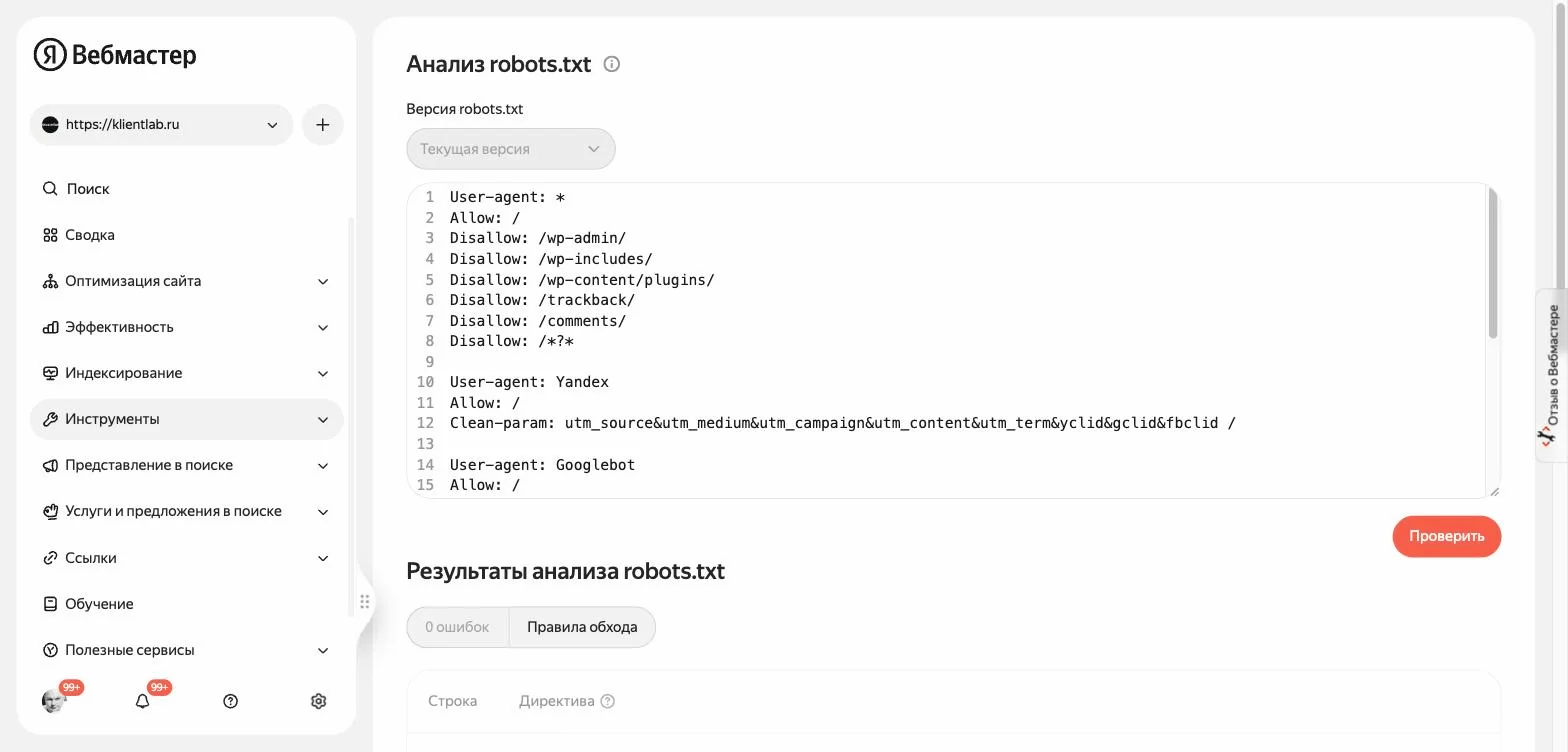Switch to the Правила обхода tab
The image size is (1568, 752).
582,627
